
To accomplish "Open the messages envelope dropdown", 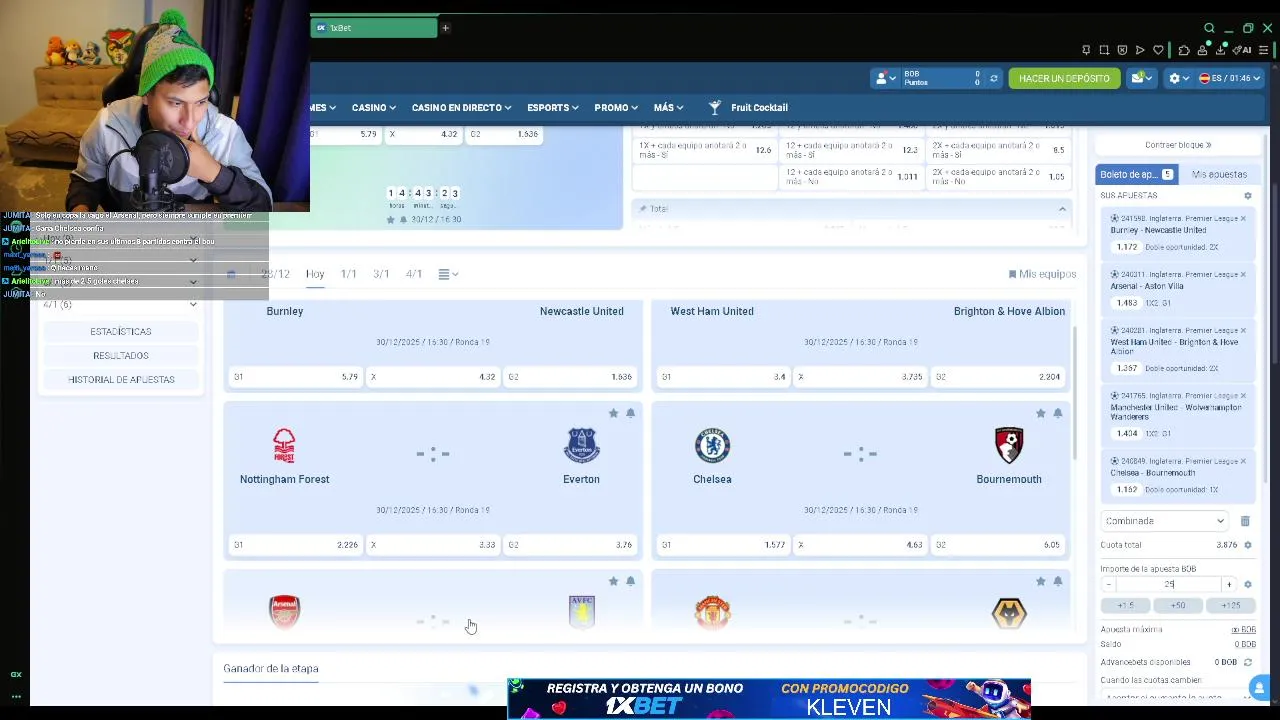I will point(1142,78).
